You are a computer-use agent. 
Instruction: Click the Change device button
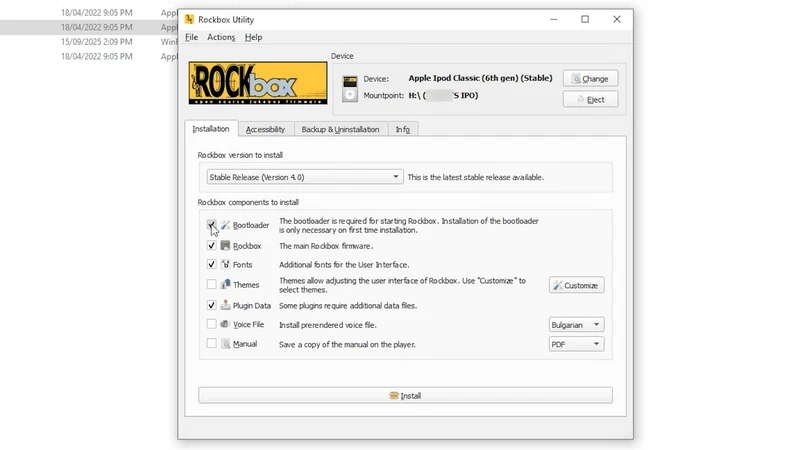coord(590,79)
